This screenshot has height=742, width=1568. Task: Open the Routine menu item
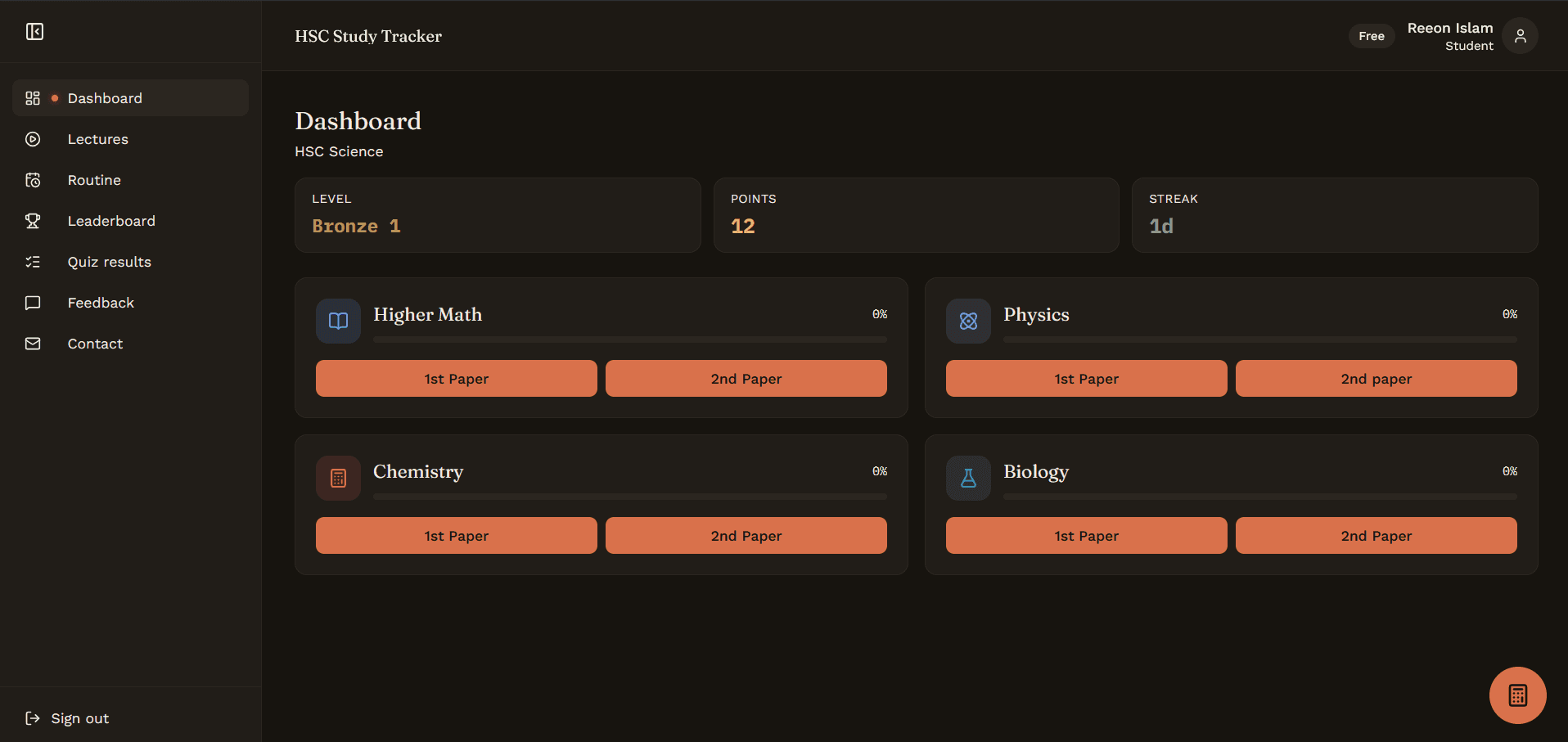(x=131, y=180)
